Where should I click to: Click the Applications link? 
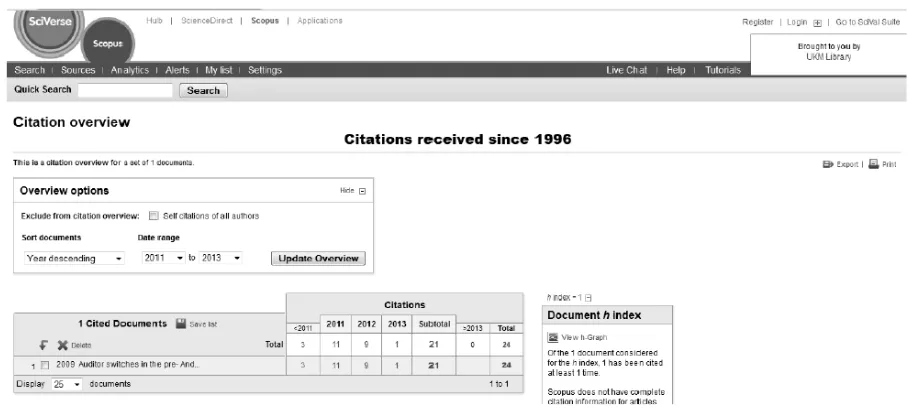click(x=320, y=20)
